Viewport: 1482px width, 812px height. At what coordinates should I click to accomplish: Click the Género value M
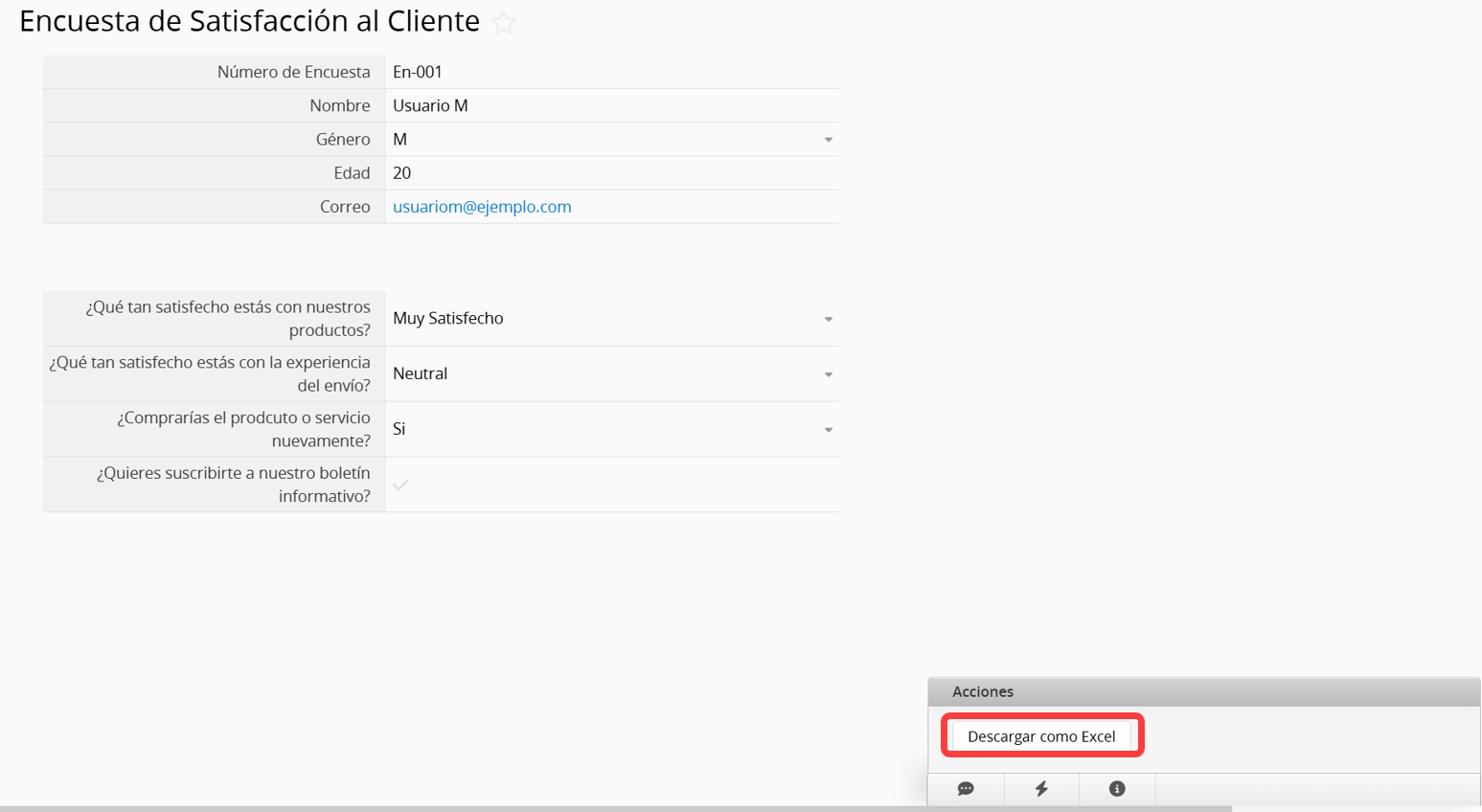400,140
